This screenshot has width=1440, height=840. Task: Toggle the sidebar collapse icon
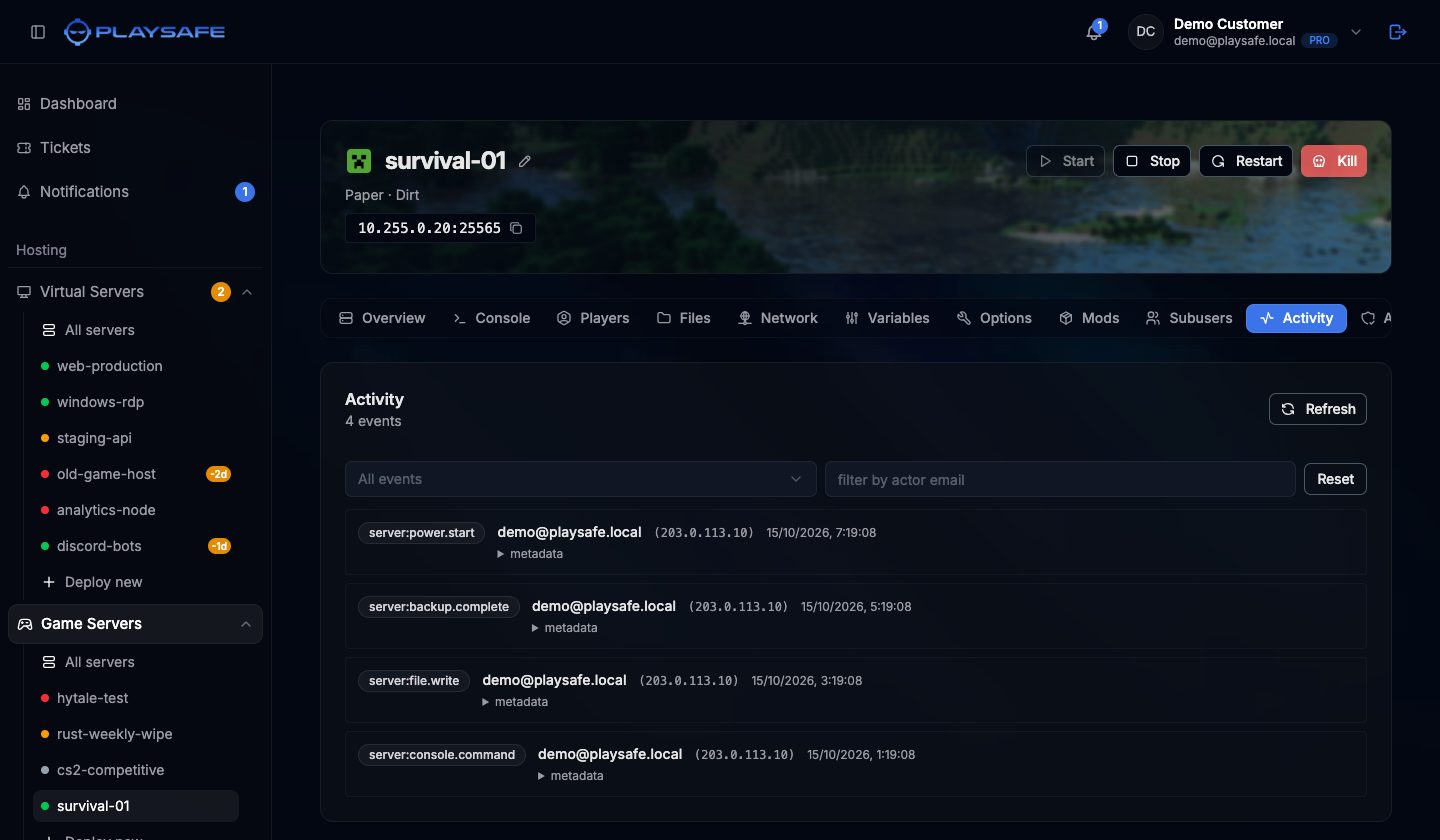tap(38, 32)
